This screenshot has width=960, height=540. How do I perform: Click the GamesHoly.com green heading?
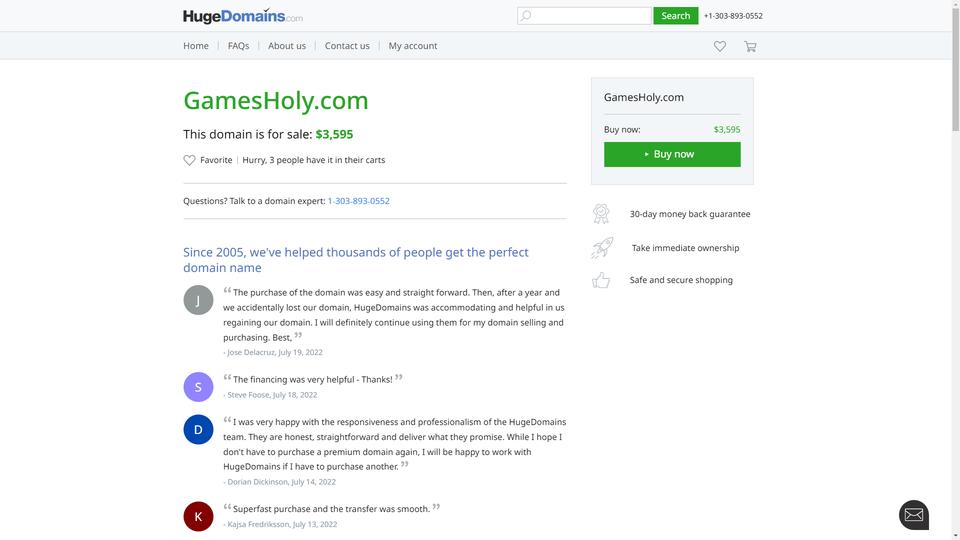(276, 100)
